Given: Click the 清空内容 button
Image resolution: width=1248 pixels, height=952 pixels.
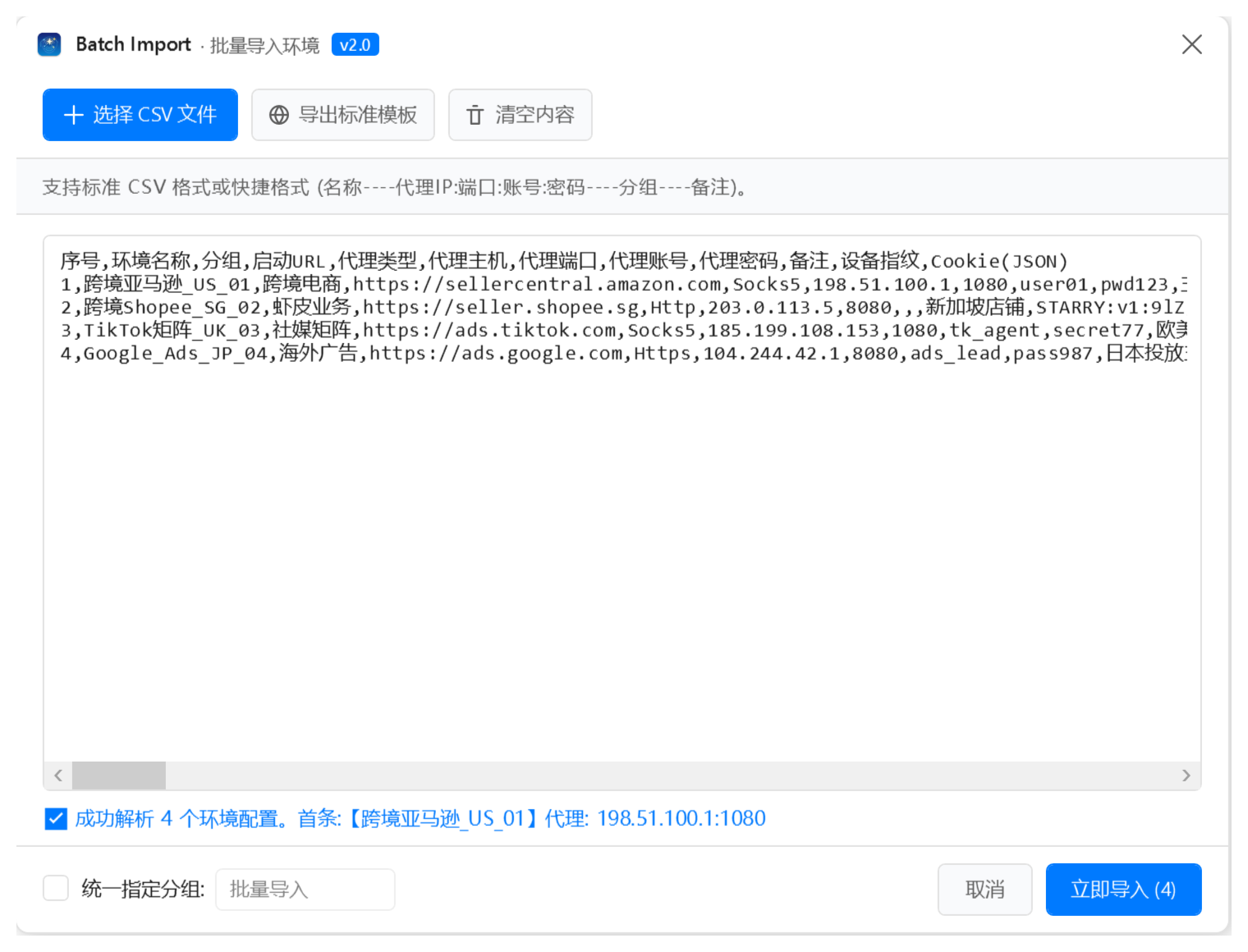Looking at the screenshot, I should coord(521,115).
